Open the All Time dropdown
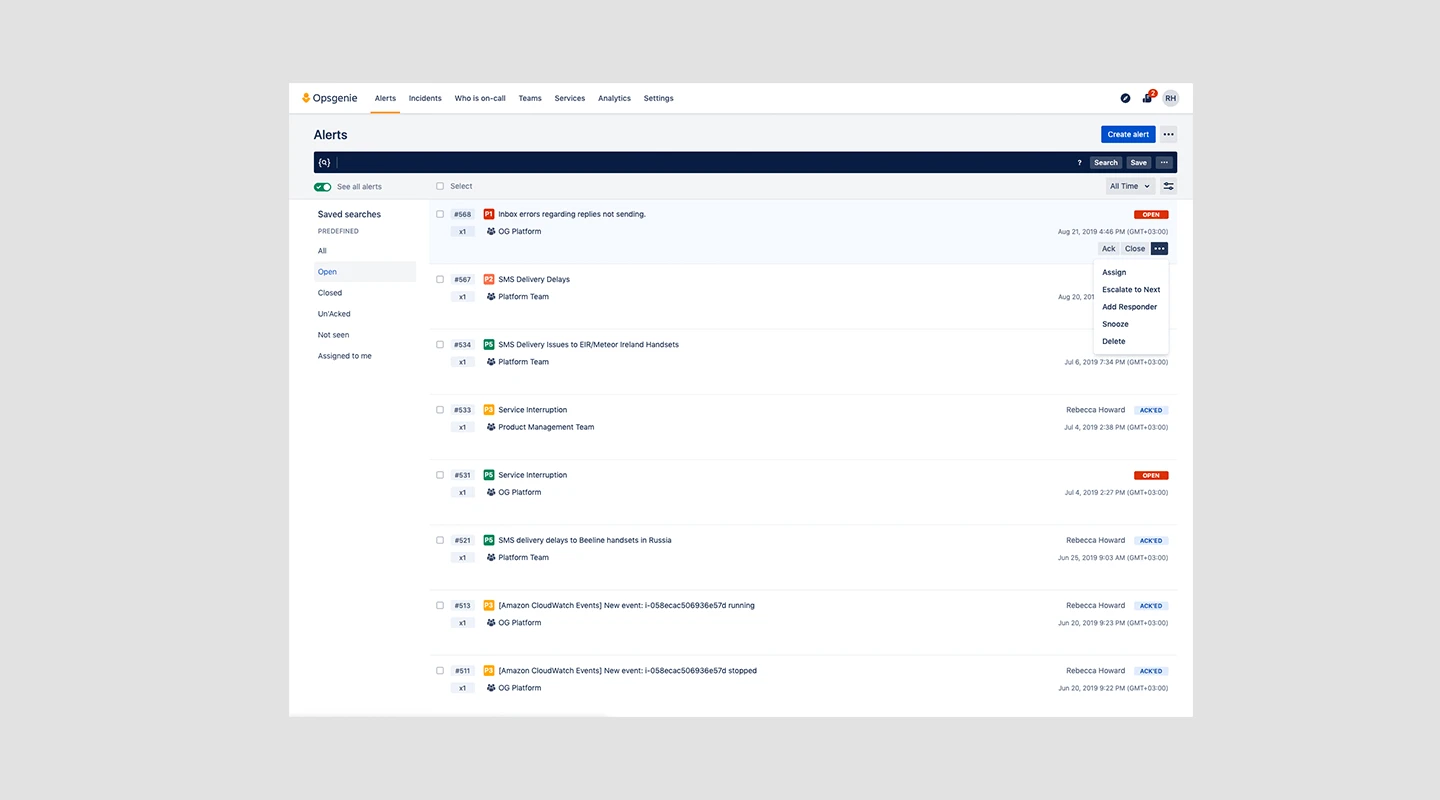1440x800 pixels. [x=1130, y=186]
